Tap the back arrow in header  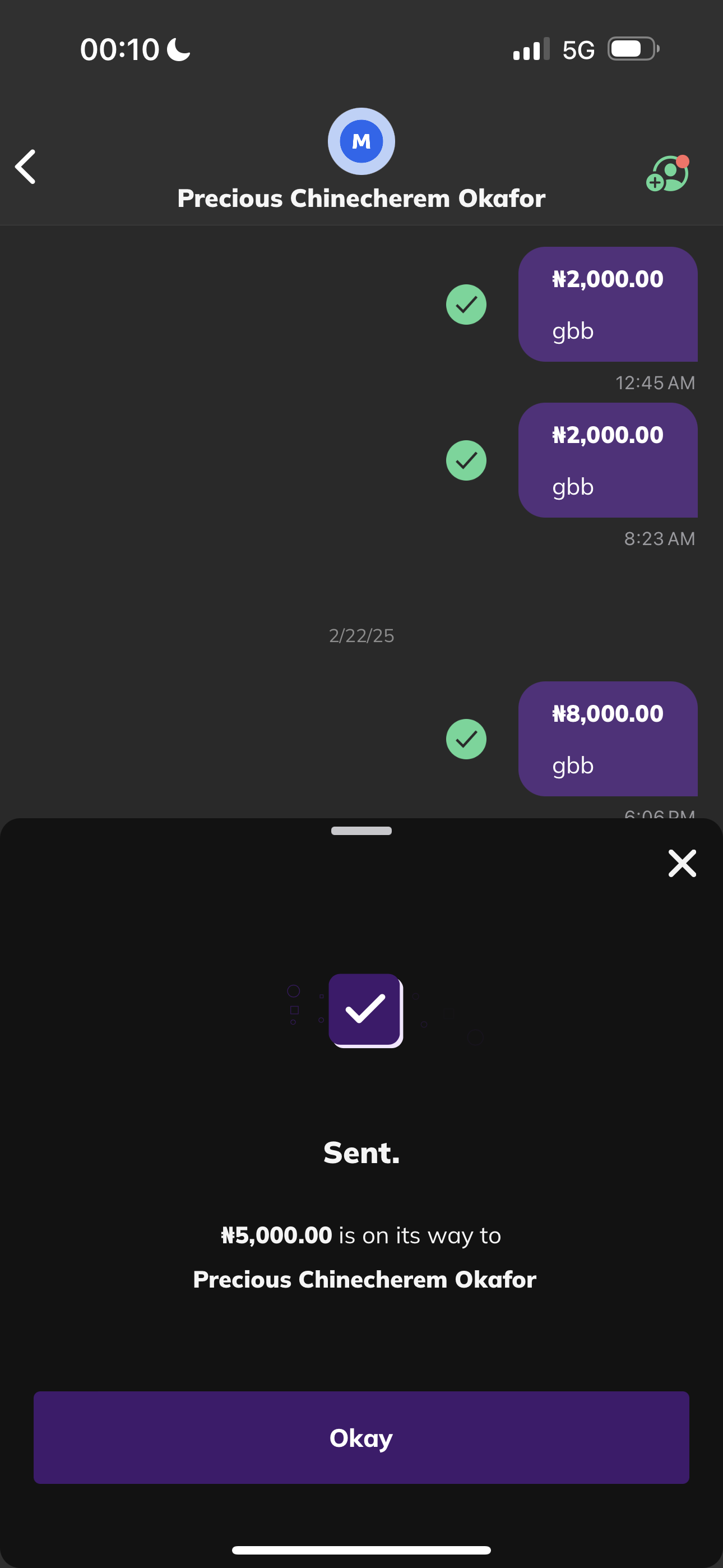26,166
